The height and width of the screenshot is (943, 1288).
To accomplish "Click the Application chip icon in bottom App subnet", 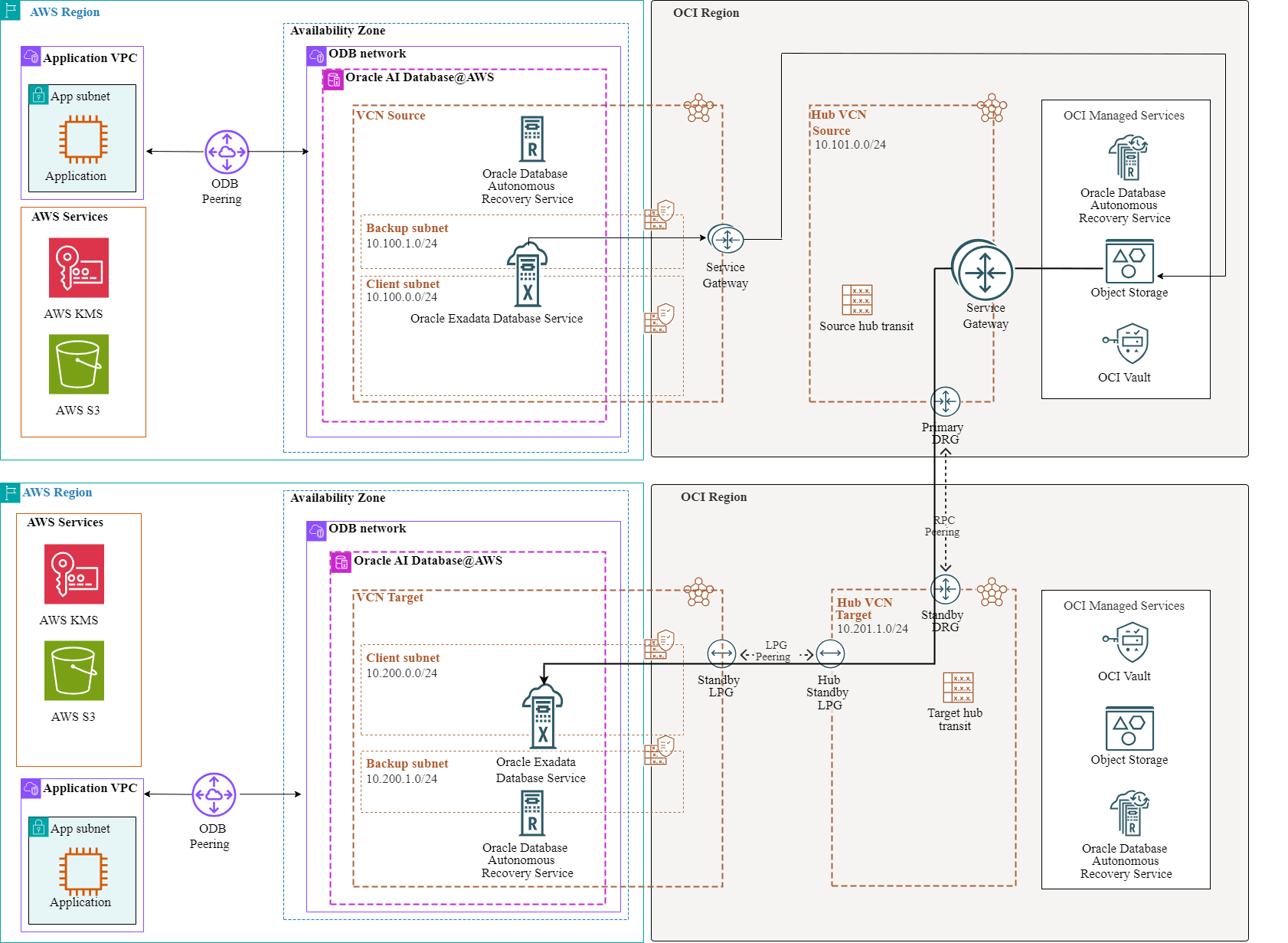I will tap(83, 872).
